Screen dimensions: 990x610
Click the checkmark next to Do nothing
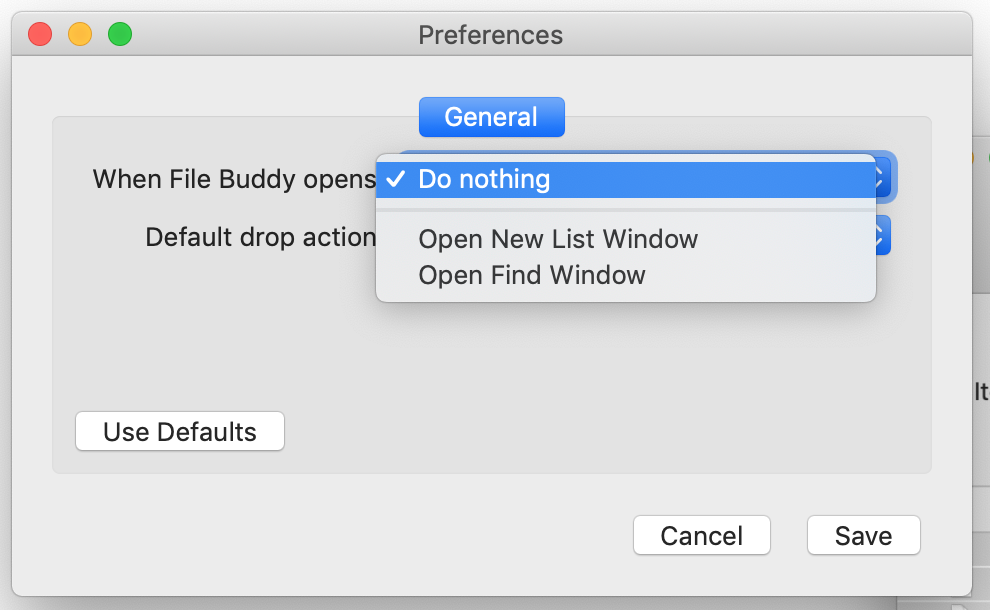click(395, 179)
